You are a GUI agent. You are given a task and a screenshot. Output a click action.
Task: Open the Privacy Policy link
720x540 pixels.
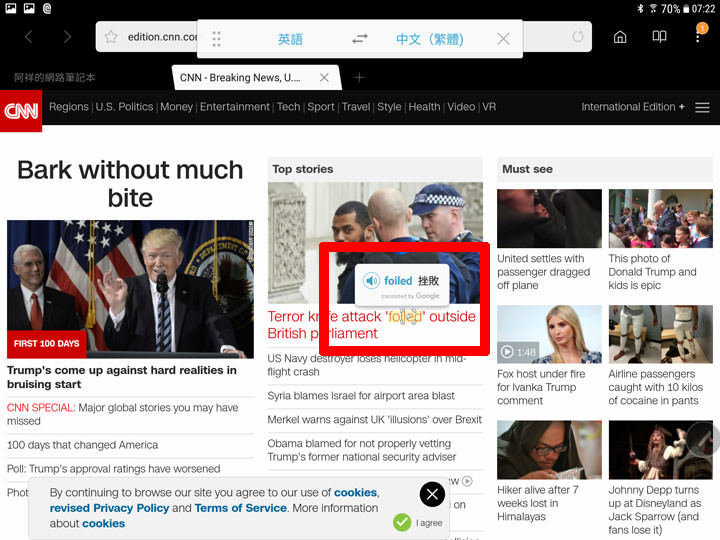[110, 508]
